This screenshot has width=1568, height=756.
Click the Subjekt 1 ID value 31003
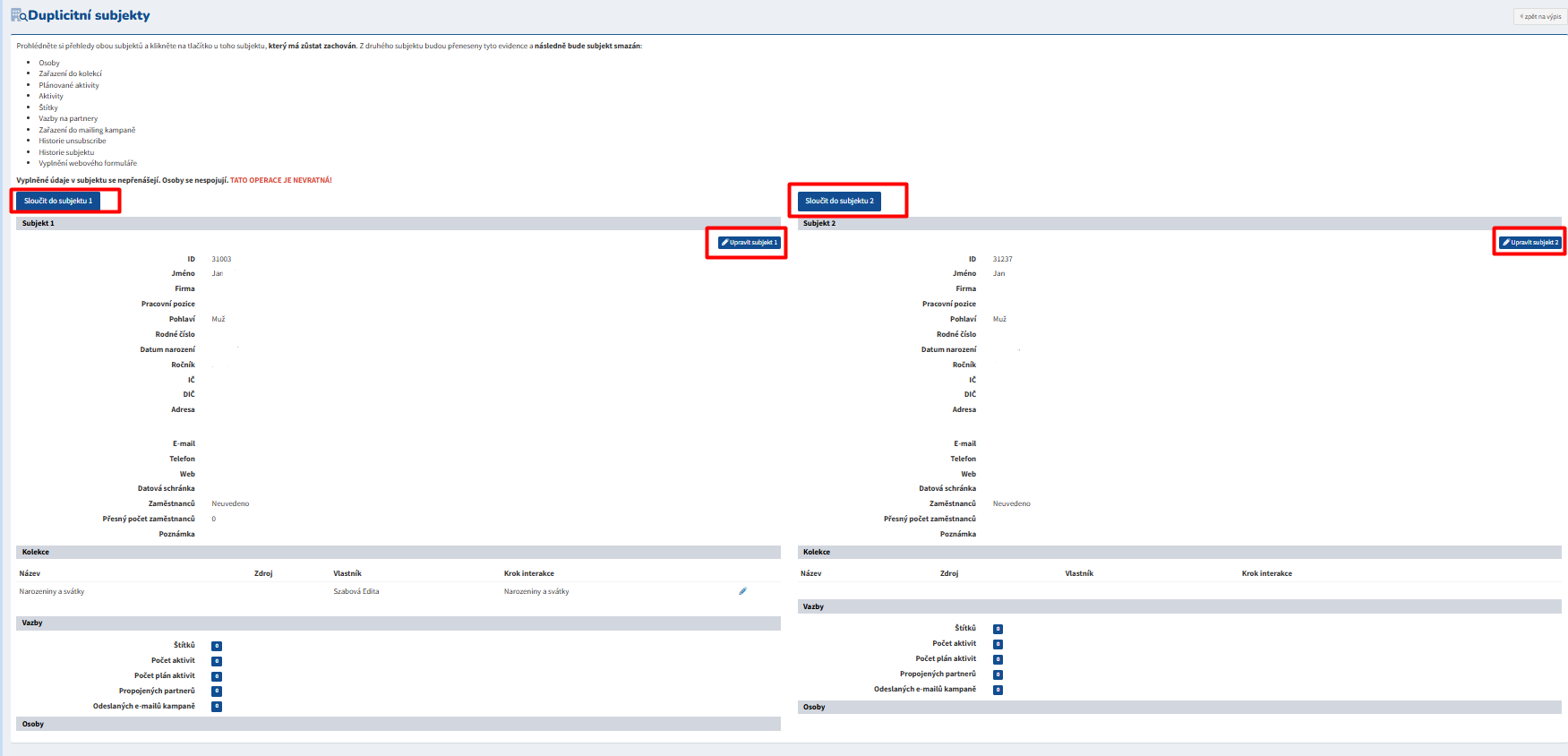[x=221, y=259]
